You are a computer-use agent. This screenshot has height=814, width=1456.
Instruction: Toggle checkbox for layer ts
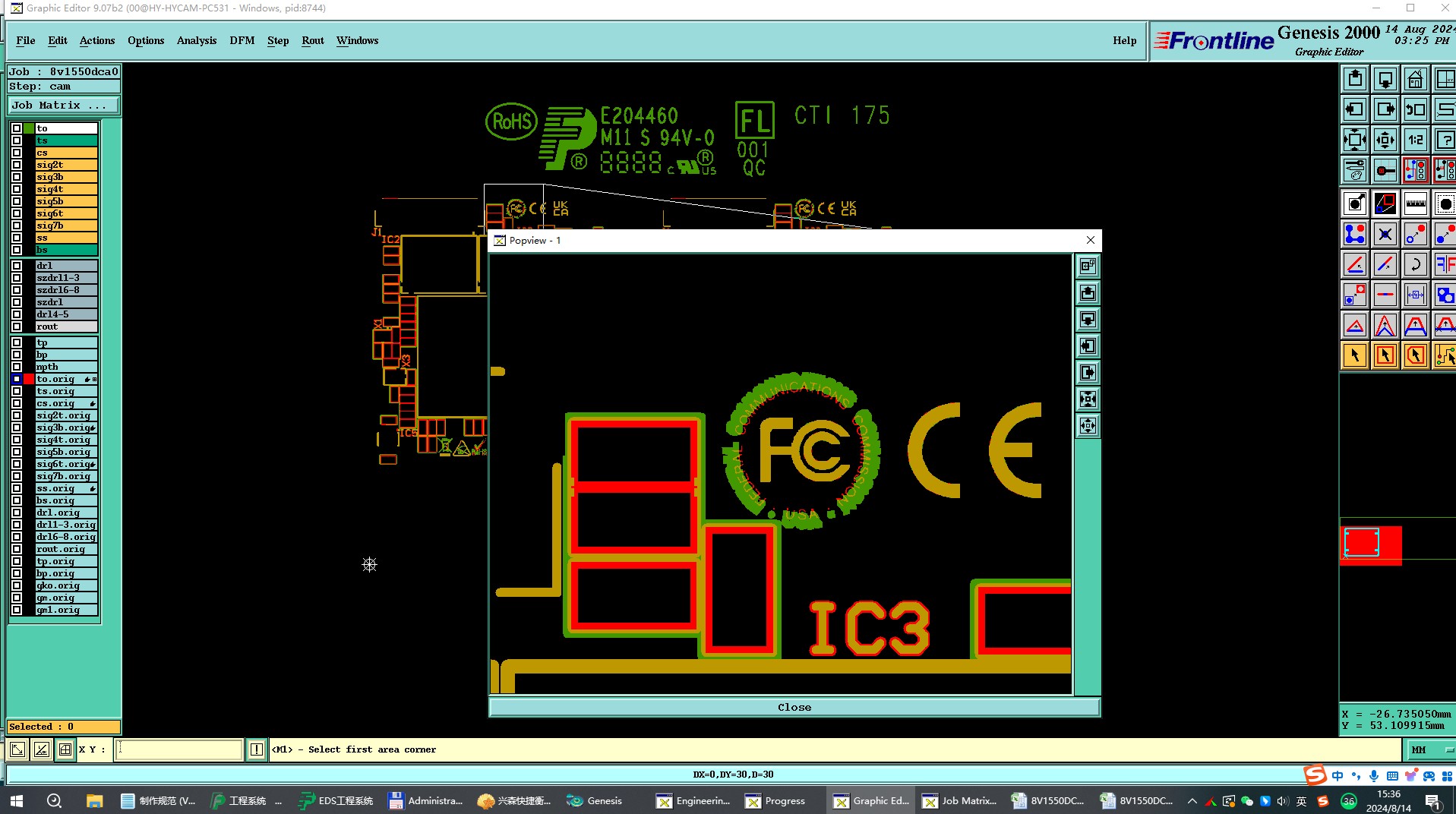(17, 140)
